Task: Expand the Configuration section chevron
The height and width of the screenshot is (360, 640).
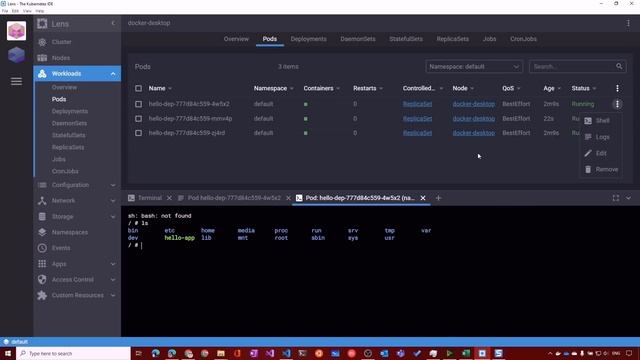Action: [x=113, y=185]
